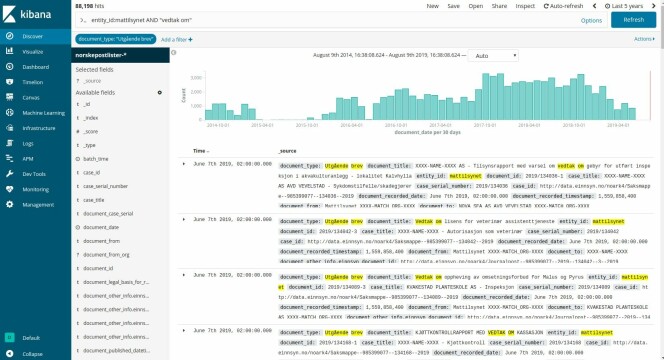
Task: Click the plus icon next to Add a filter
Action: (x=191, y=39)
